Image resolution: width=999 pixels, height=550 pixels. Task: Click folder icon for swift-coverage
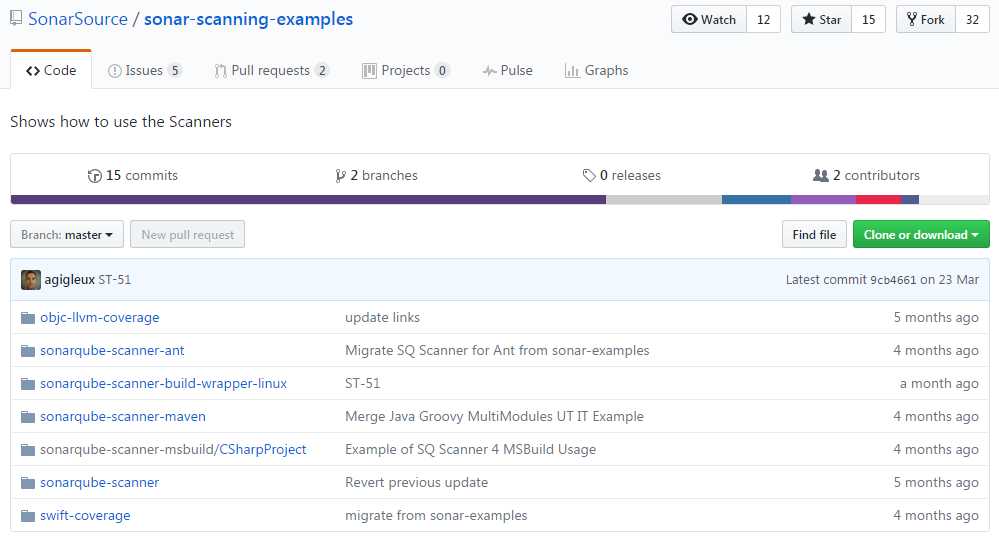click(x=27, y=516)
